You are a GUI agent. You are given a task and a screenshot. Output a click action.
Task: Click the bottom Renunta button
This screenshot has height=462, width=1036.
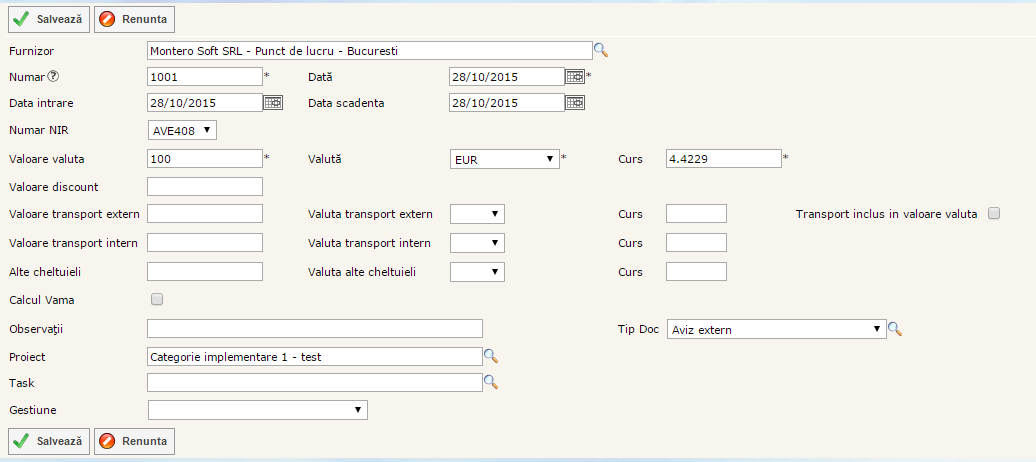[134, 441]
